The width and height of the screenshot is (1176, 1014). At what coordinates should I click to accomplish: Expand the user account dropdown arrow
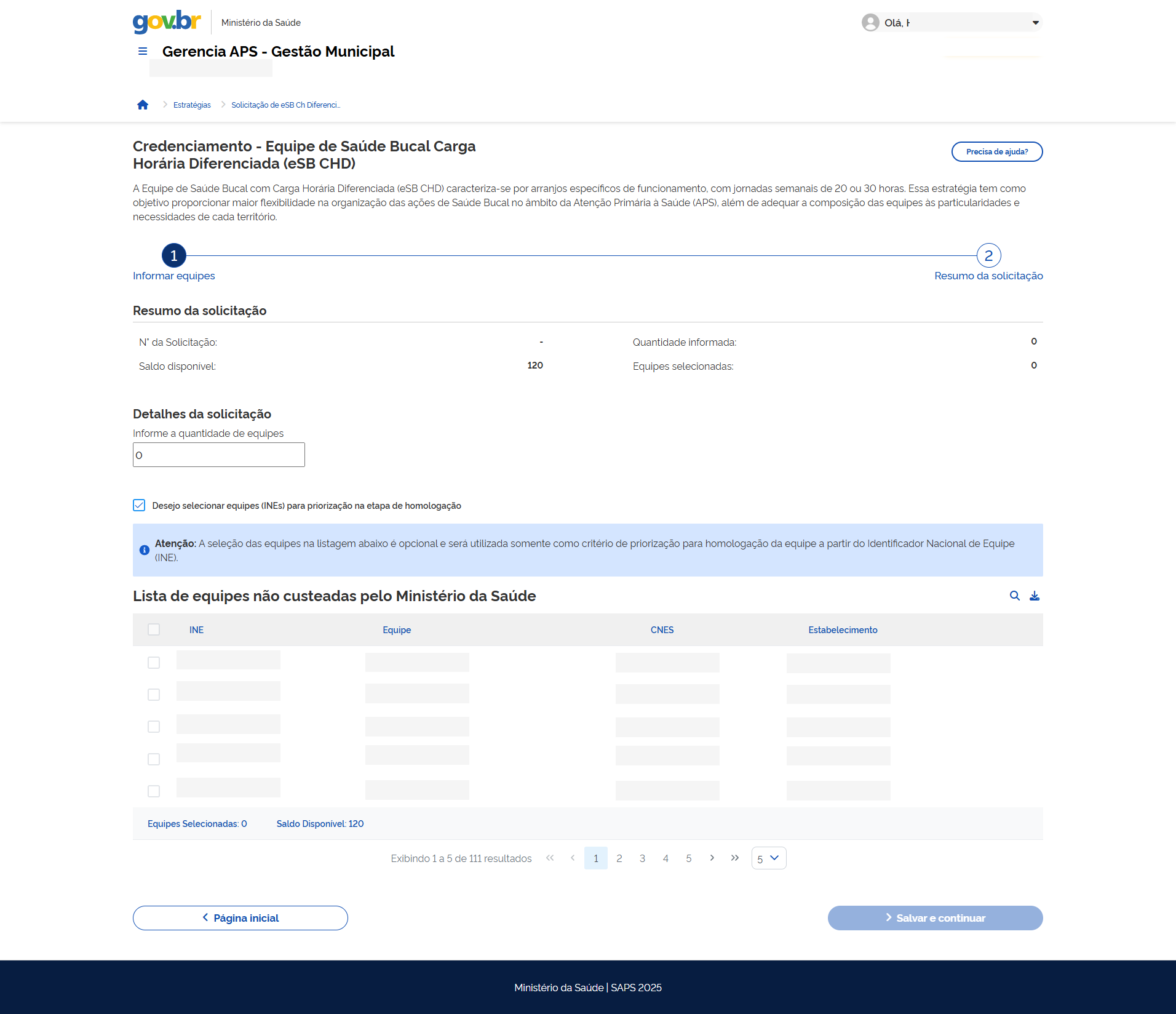[1035, 23]
